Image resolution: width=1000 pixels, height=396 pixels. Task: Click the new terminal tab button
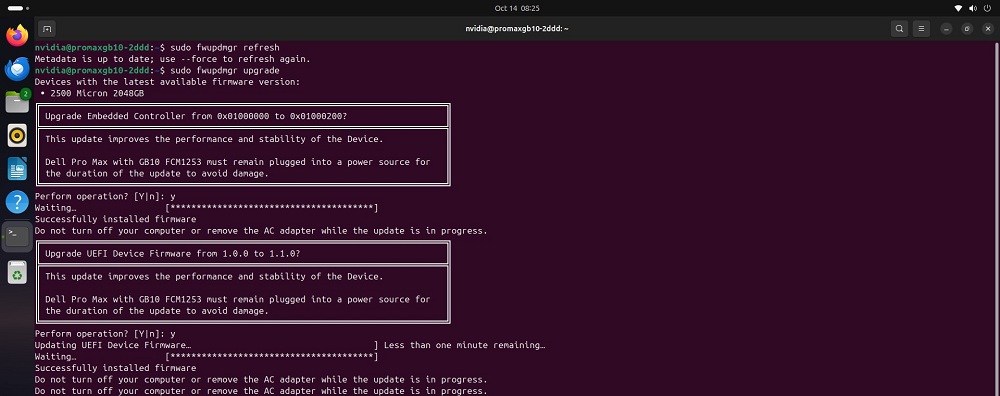click(x=47, y=29)
